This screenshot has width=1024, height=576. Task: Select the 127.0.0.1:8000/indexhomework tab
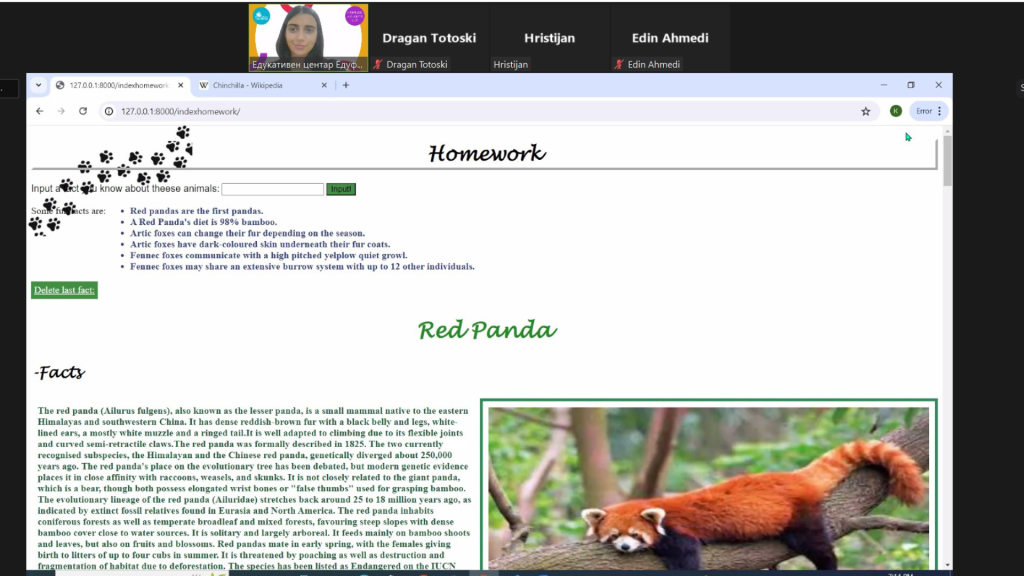click(x=115, y=85)
